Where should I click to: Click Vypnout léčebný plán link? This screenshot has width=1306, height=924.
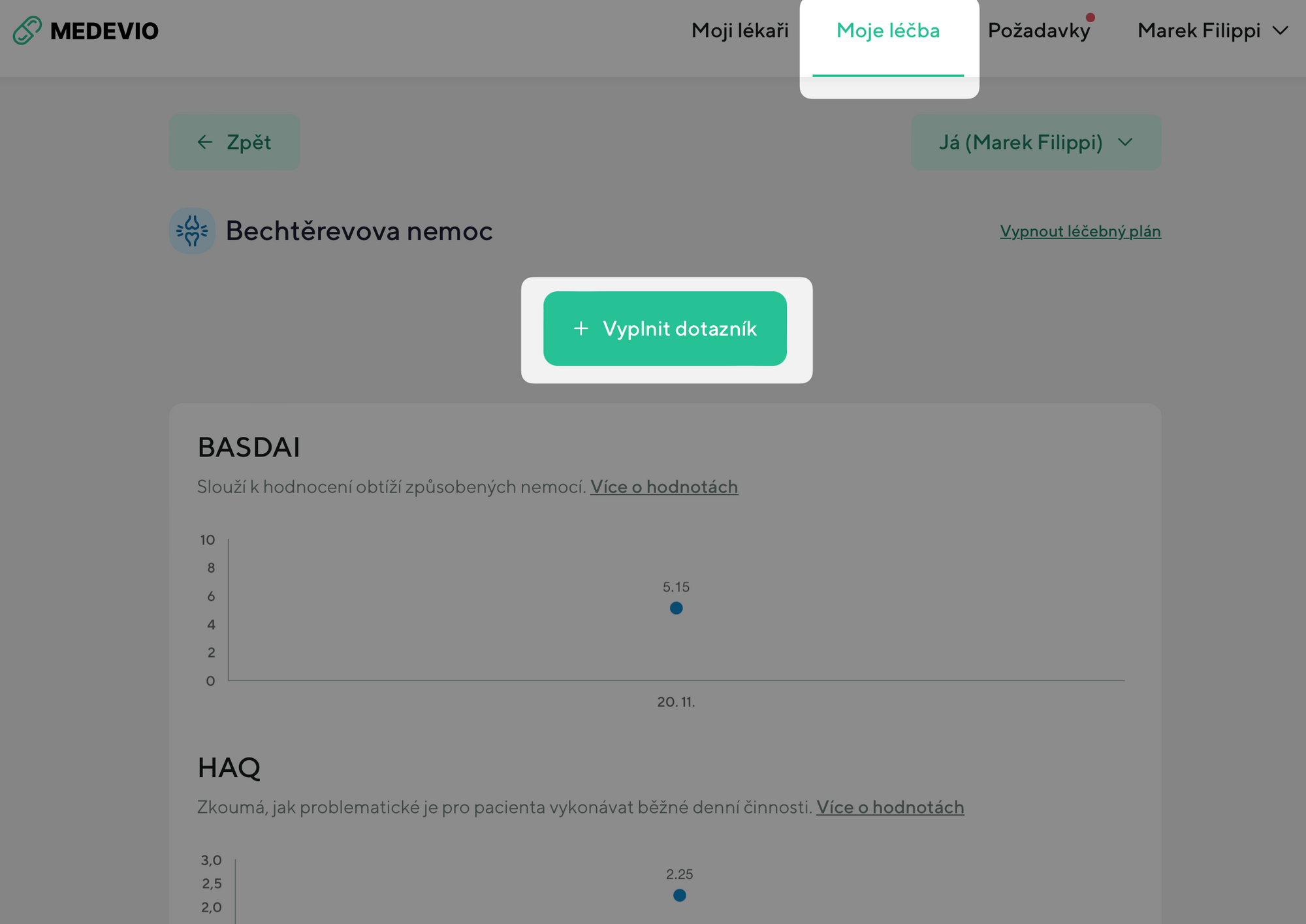click(1080, 231)
